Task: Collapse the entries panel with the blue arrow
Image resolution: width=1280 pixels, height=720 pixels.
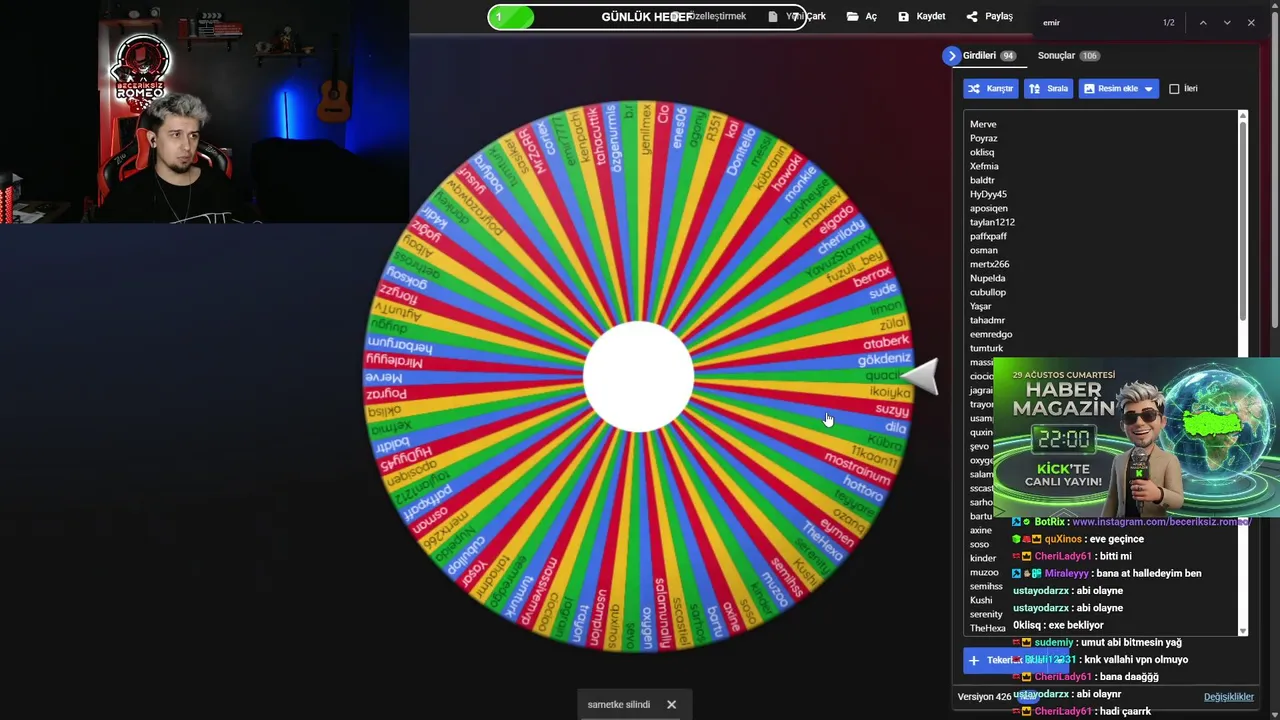Action: click(x=951, y=56)
